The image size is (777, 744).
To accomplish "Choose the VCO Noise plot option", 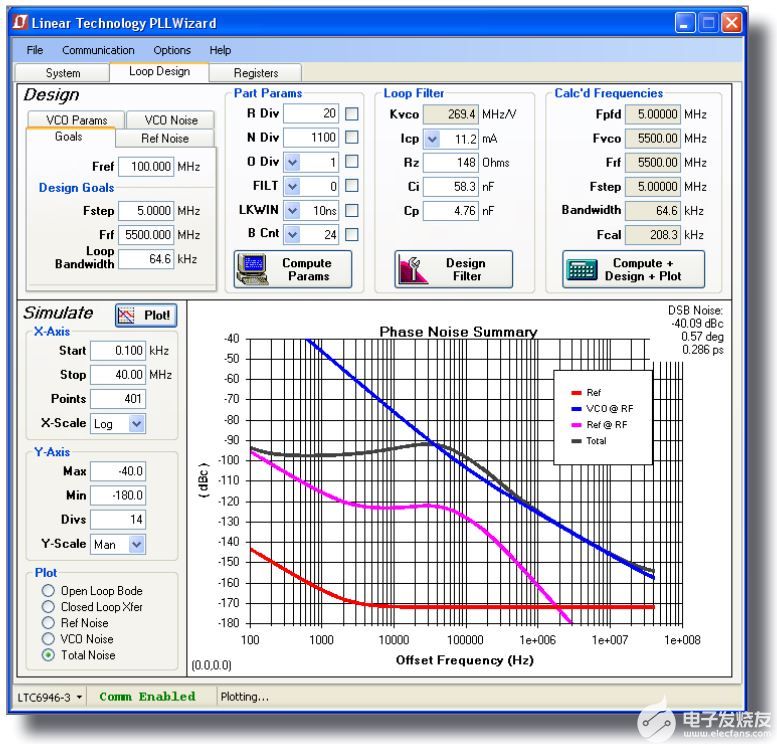I will (x=48, y=639).
